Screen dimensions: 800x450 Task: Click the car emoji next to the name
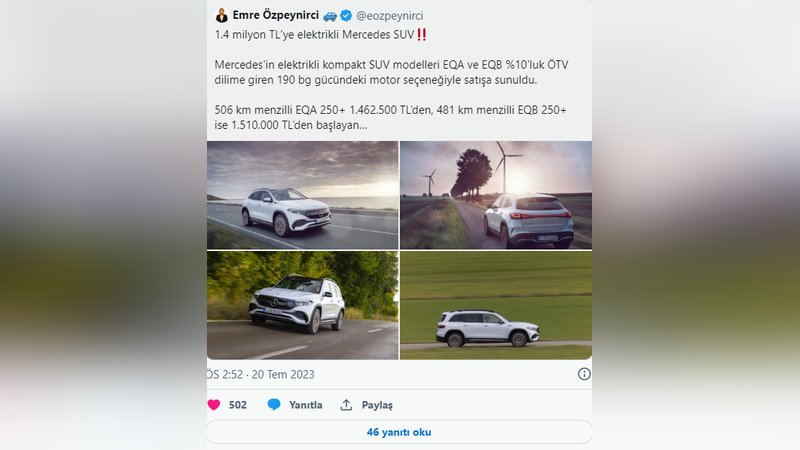point(330,16)
